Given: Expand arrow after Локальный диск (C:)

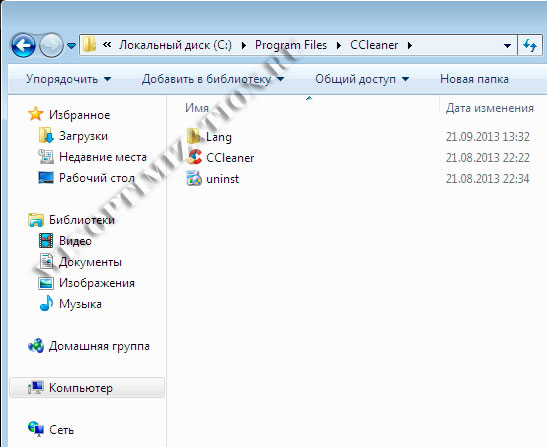Looking at the screenshot, I should 243,45.
